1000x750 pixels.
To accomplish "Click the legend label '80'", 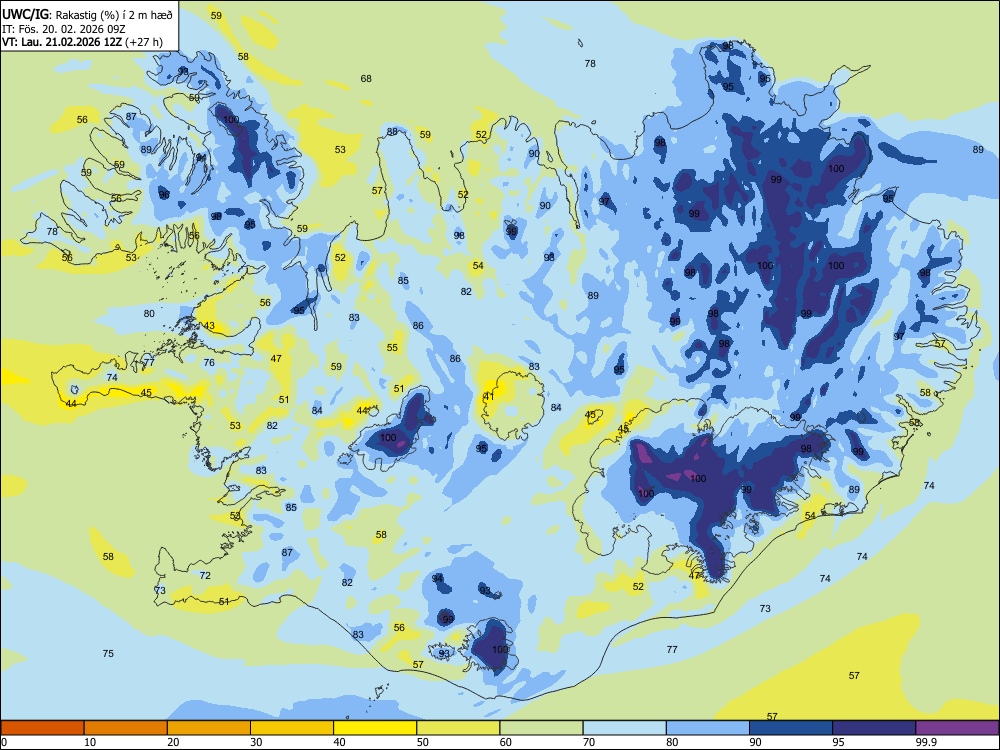I will (x=672, y=742).
